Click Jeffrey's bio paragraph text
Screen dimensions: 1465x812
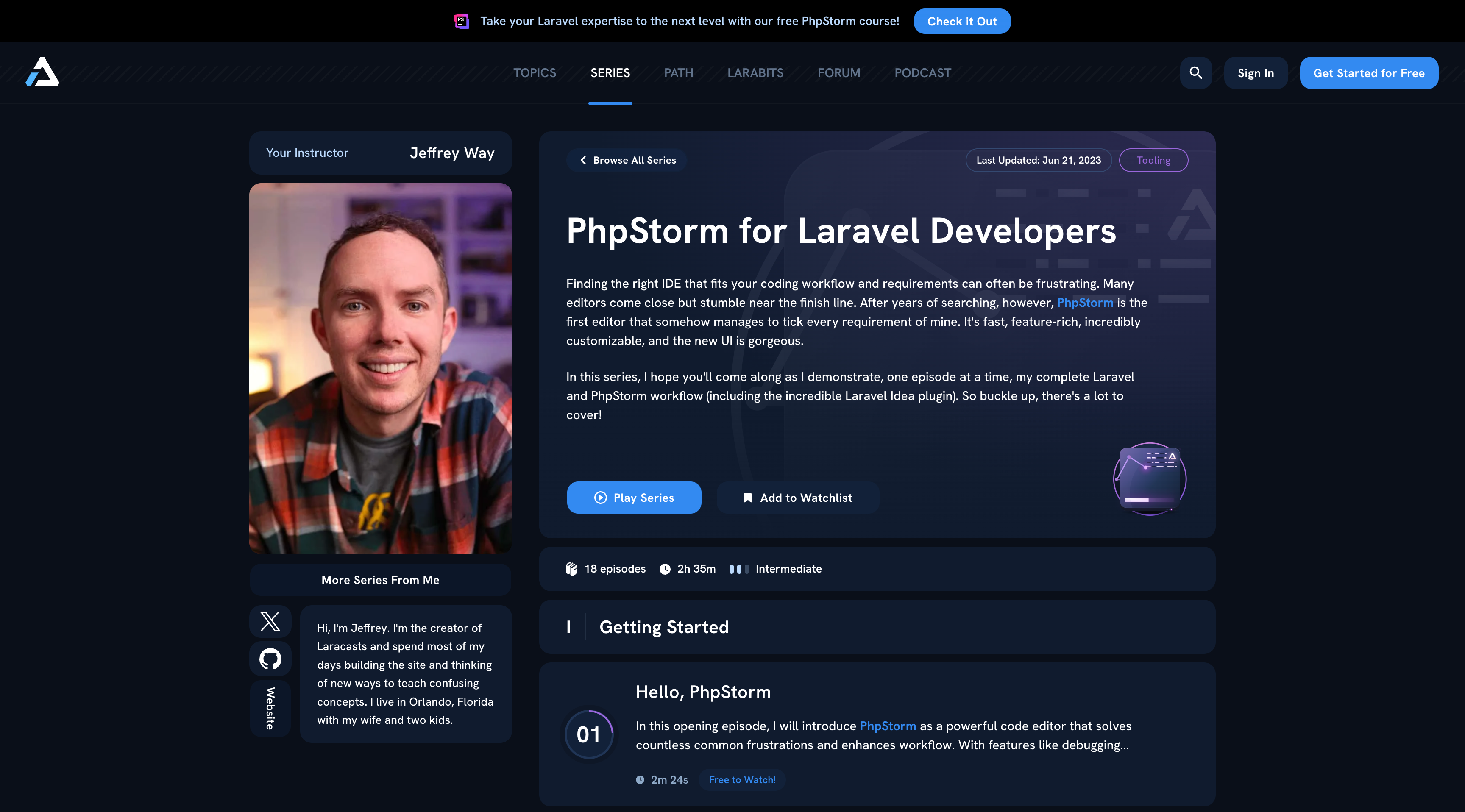point(405,674)
